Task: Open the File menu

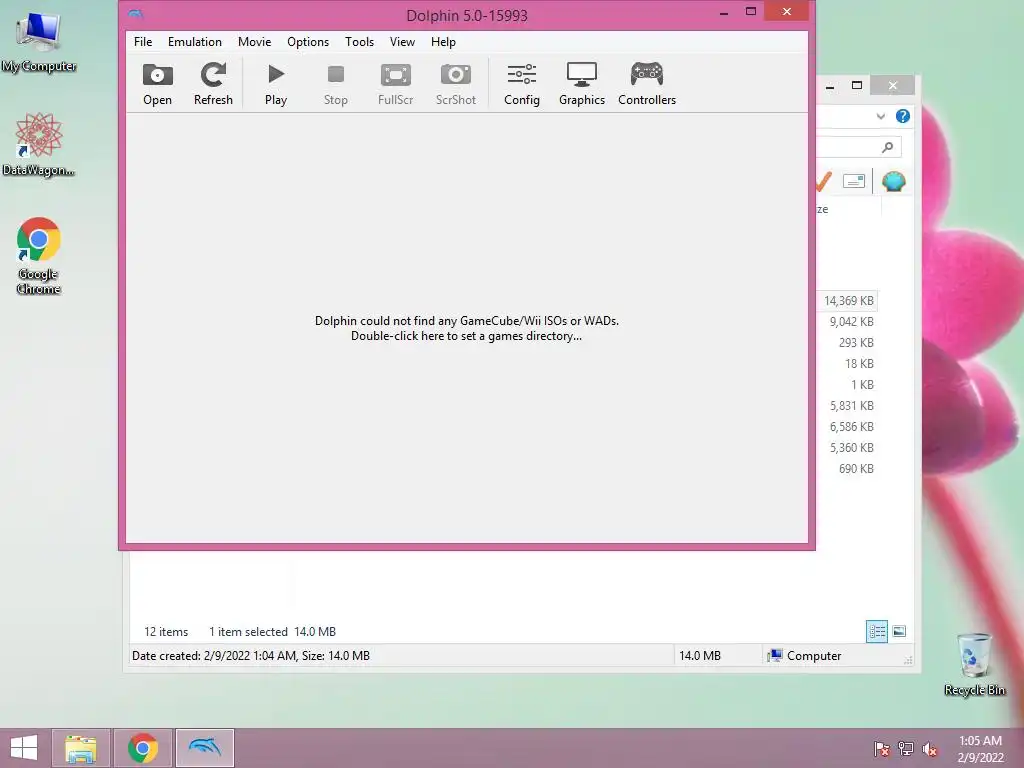Action: (x=143, y=42)
